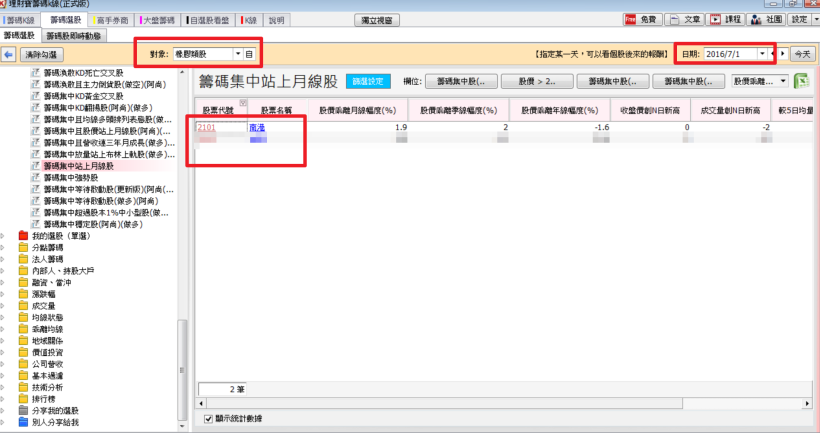
Task: Click the 排行榜 folder icon
Action: 23,398
